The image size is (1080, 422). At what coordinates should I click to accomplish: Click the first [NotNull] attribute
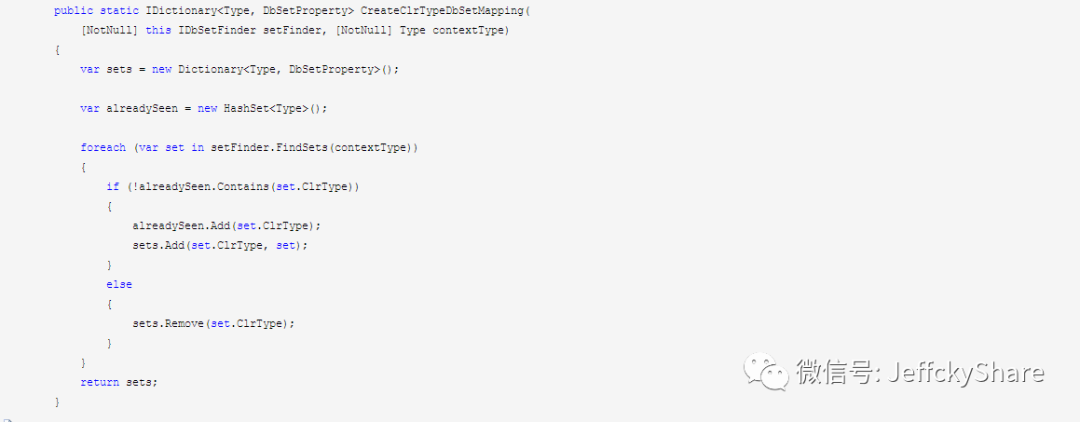coord(109,31)
